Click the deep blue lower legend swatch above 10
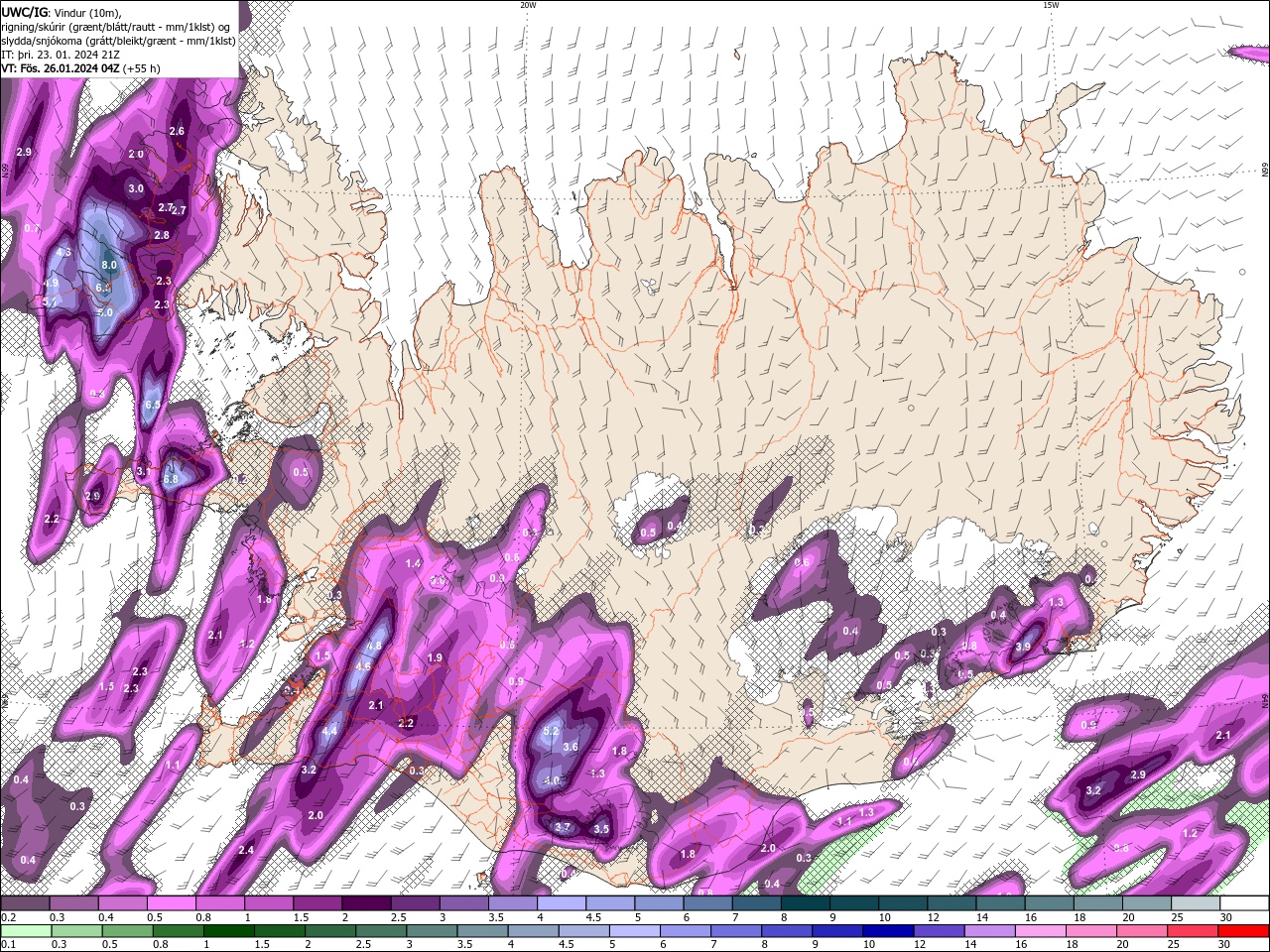 click(x=889, y=931)
